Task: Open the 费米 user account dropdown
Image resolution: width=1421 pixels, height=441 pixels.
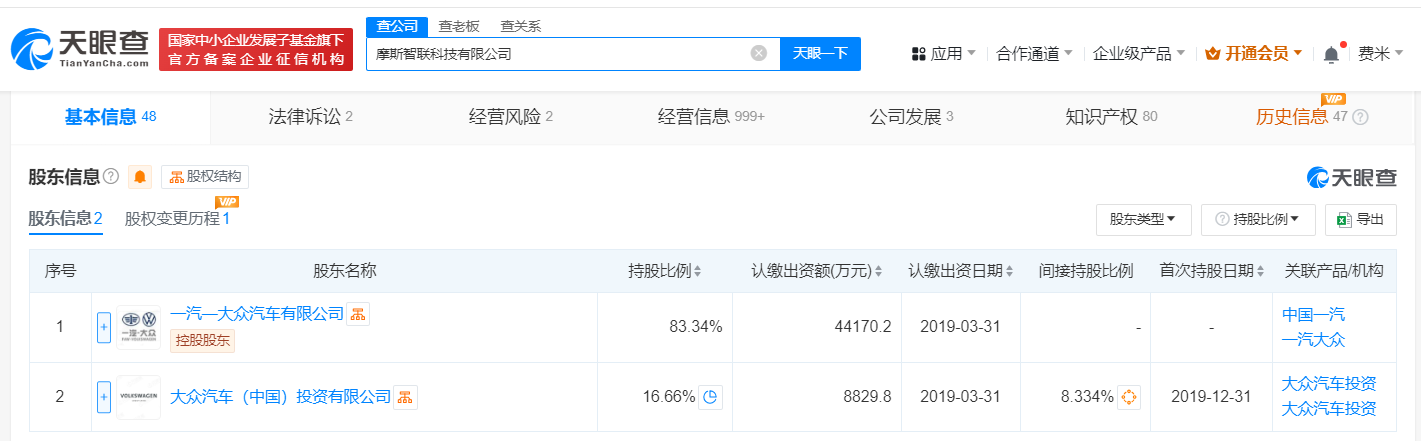Action: [x=1380, y=54]
